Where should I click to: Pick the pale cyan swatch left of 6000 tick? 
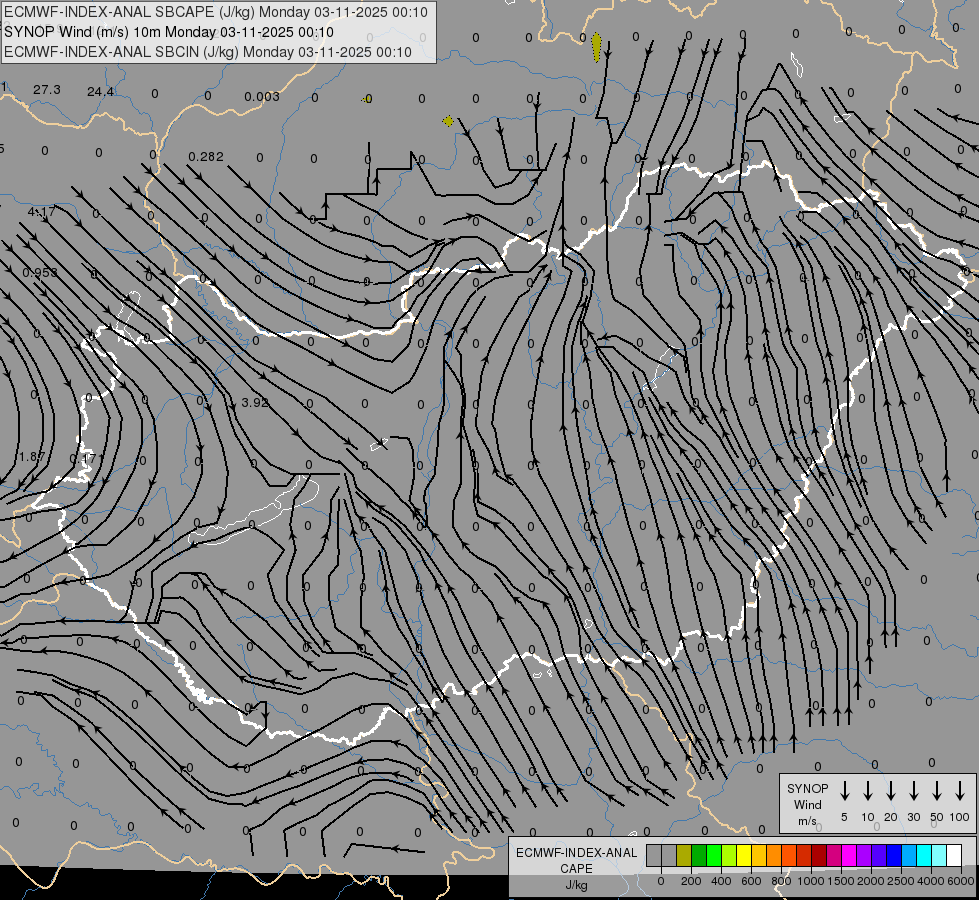click(x=940, y=856)
